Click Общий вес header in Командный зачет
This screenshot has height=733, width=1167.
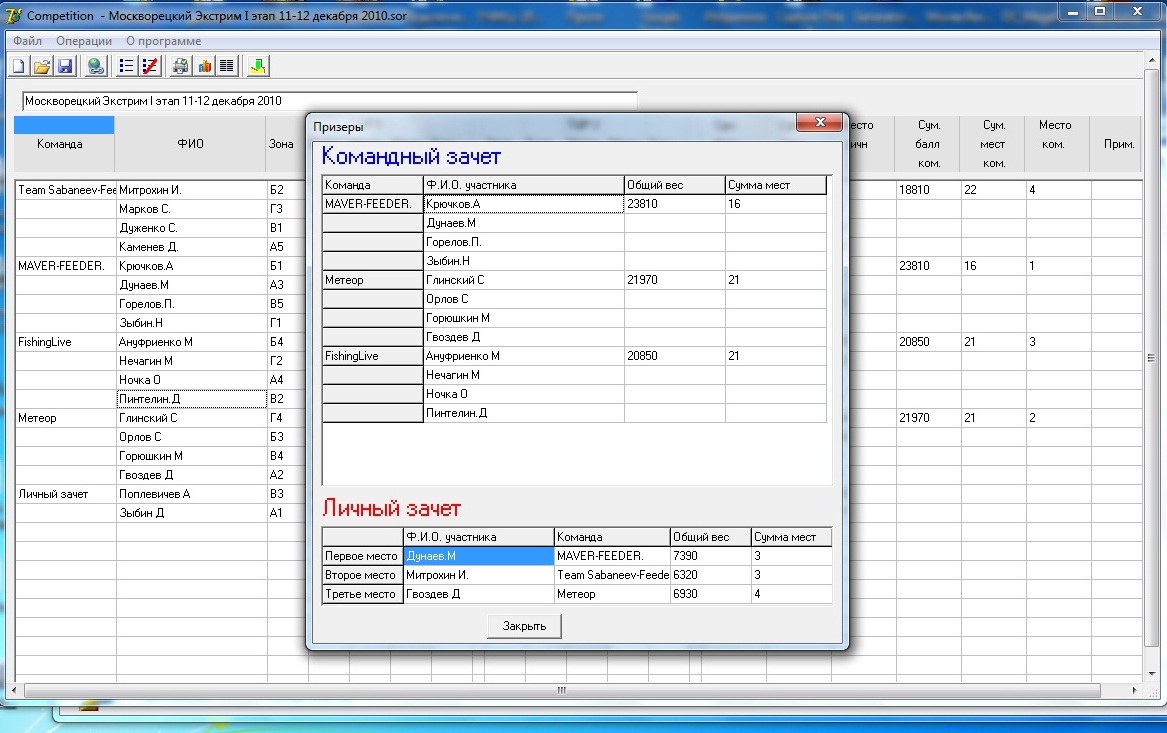pyautogui.click(x=674, y=185)
